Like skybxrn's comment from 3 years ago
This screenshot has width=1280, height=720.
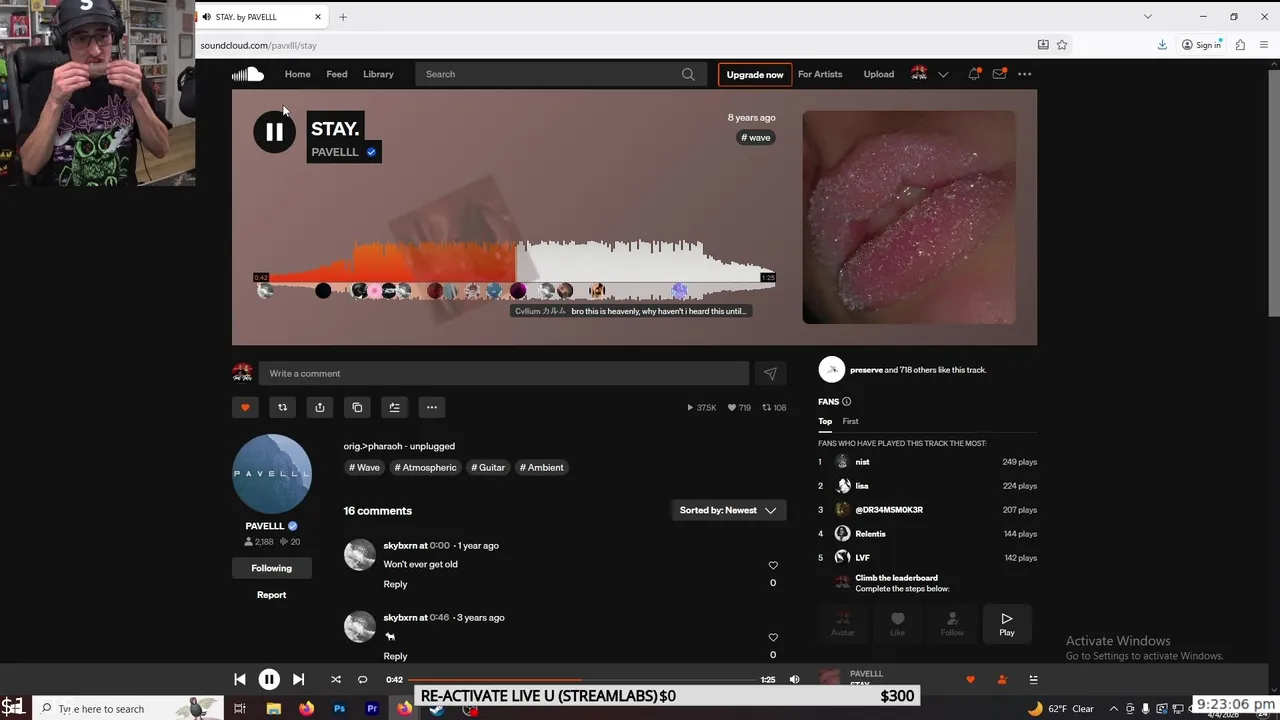tap(773, 637)
